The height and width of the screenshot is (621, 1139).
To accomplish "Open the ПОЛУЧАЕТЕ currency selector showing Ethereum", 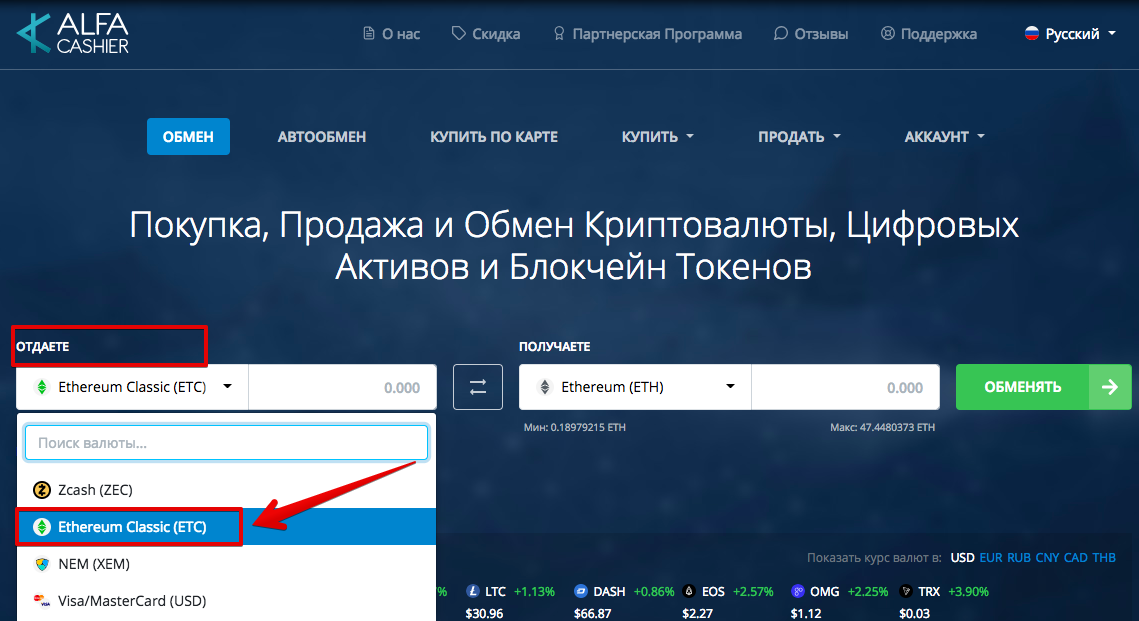I will pyautogui.click(x=636, y=387).
